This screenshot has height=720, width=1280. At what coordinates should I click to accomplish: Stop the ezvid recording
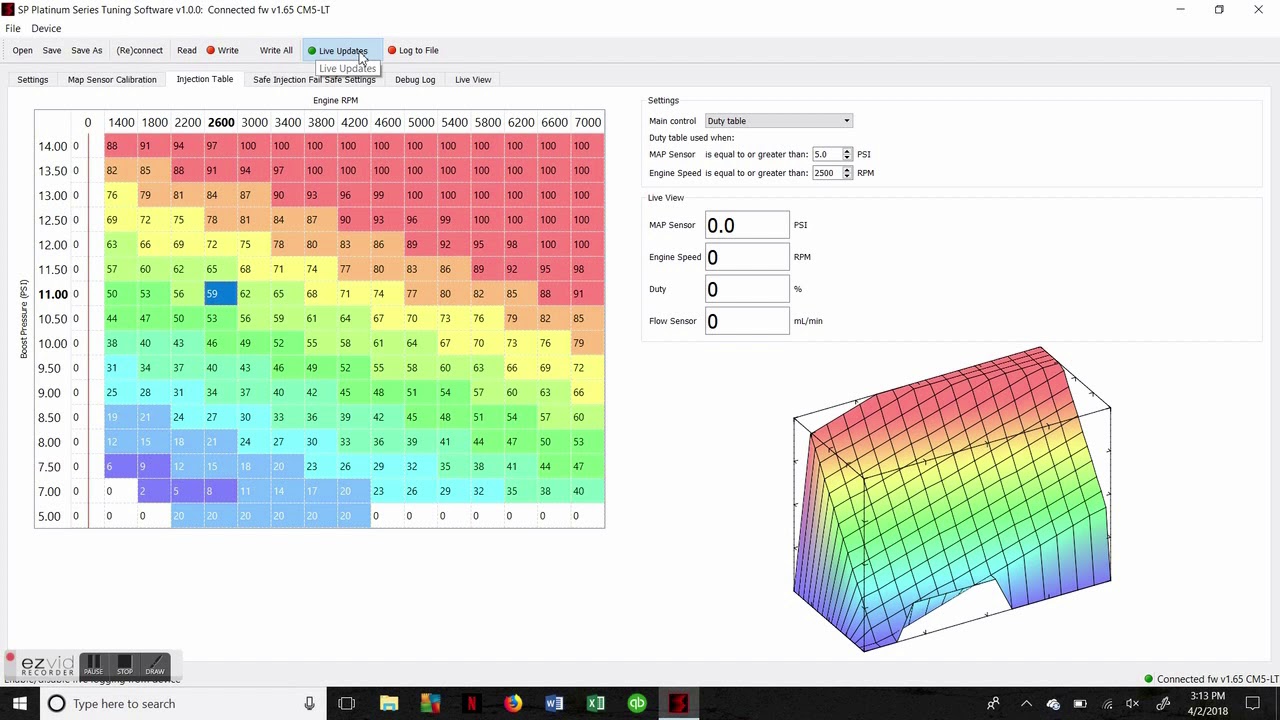(x=125, y=665)
